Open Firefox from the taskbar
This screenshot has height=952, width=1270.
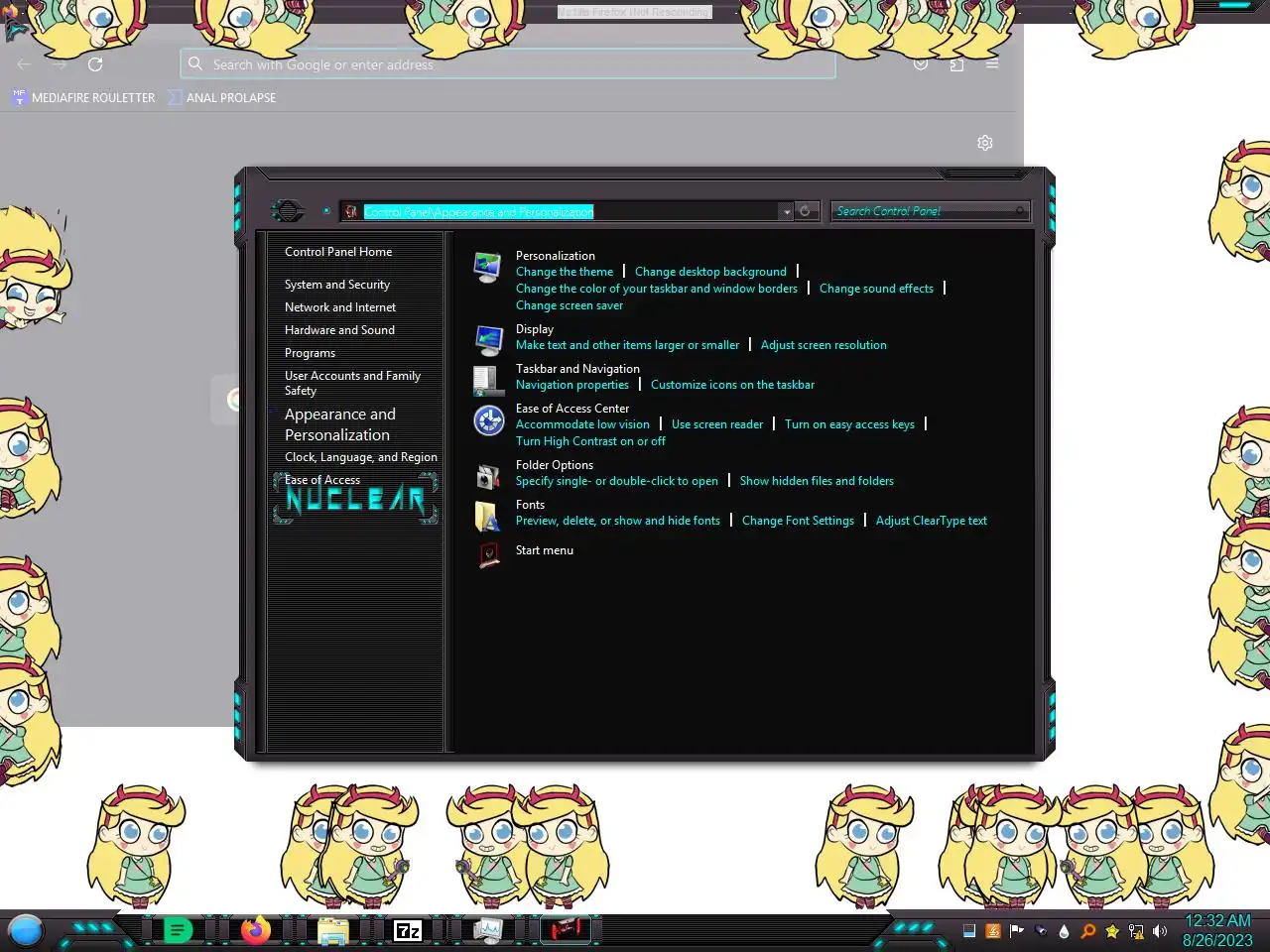(x=256, y=931)
